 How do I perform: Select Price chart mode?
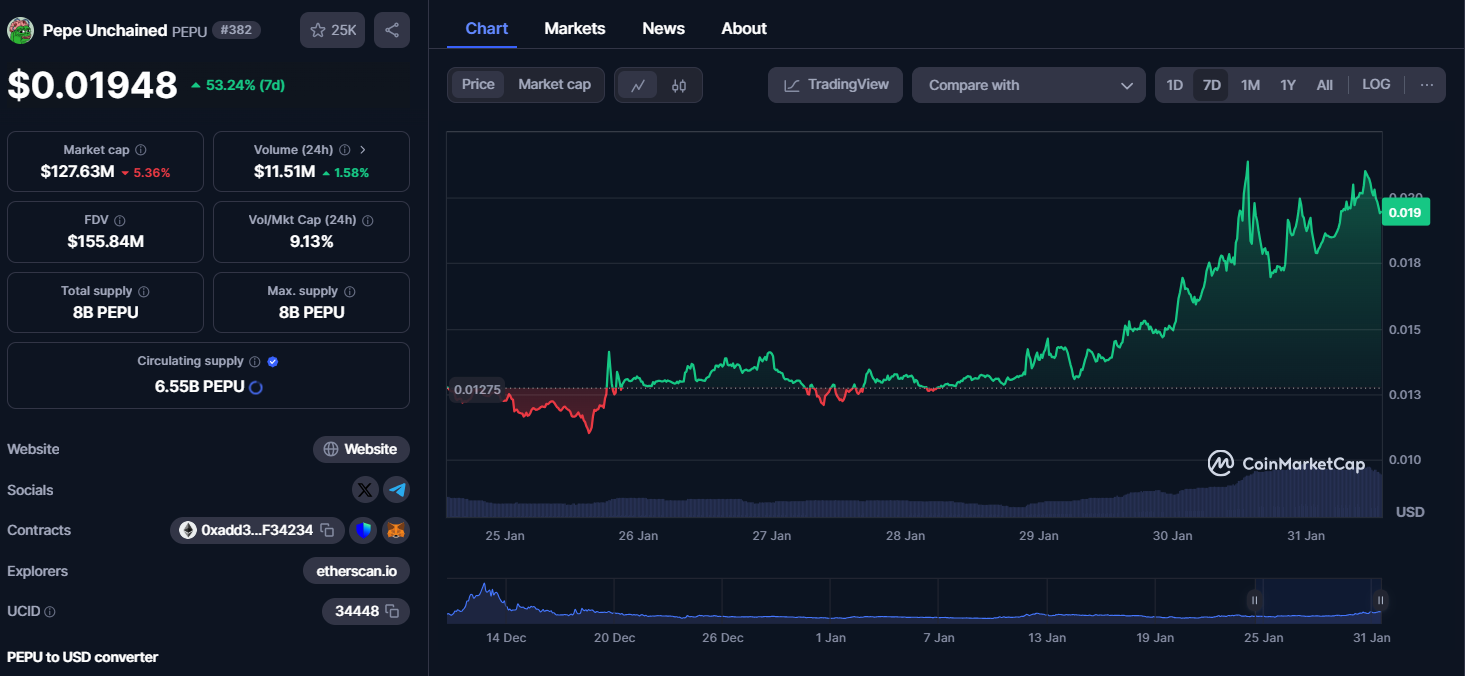coord(478,85)
